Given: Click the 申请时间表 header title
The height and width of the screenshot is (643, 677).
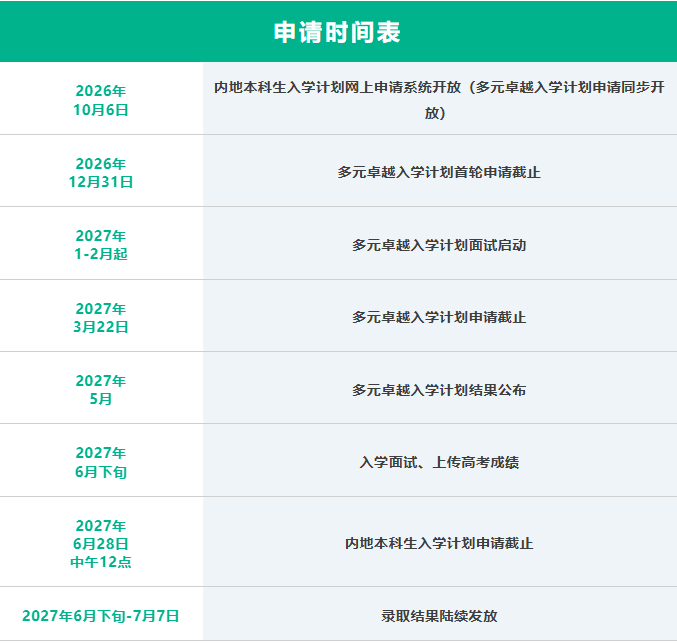Looking at the screenshot, I should click(337, 32).
